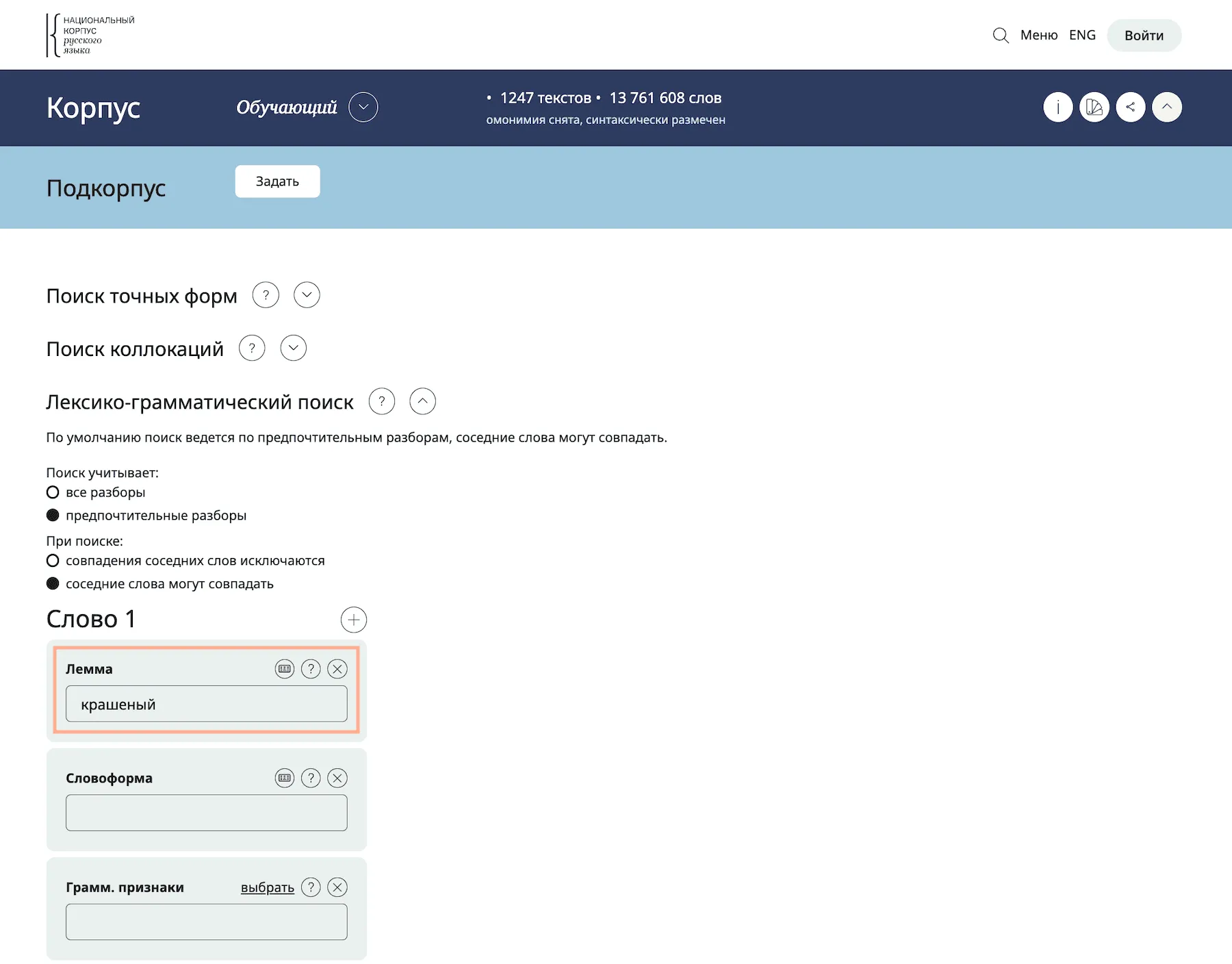Show help for Грамм. признаки
This screenshot has width=1232, height=964.
[x=311, y=887]
